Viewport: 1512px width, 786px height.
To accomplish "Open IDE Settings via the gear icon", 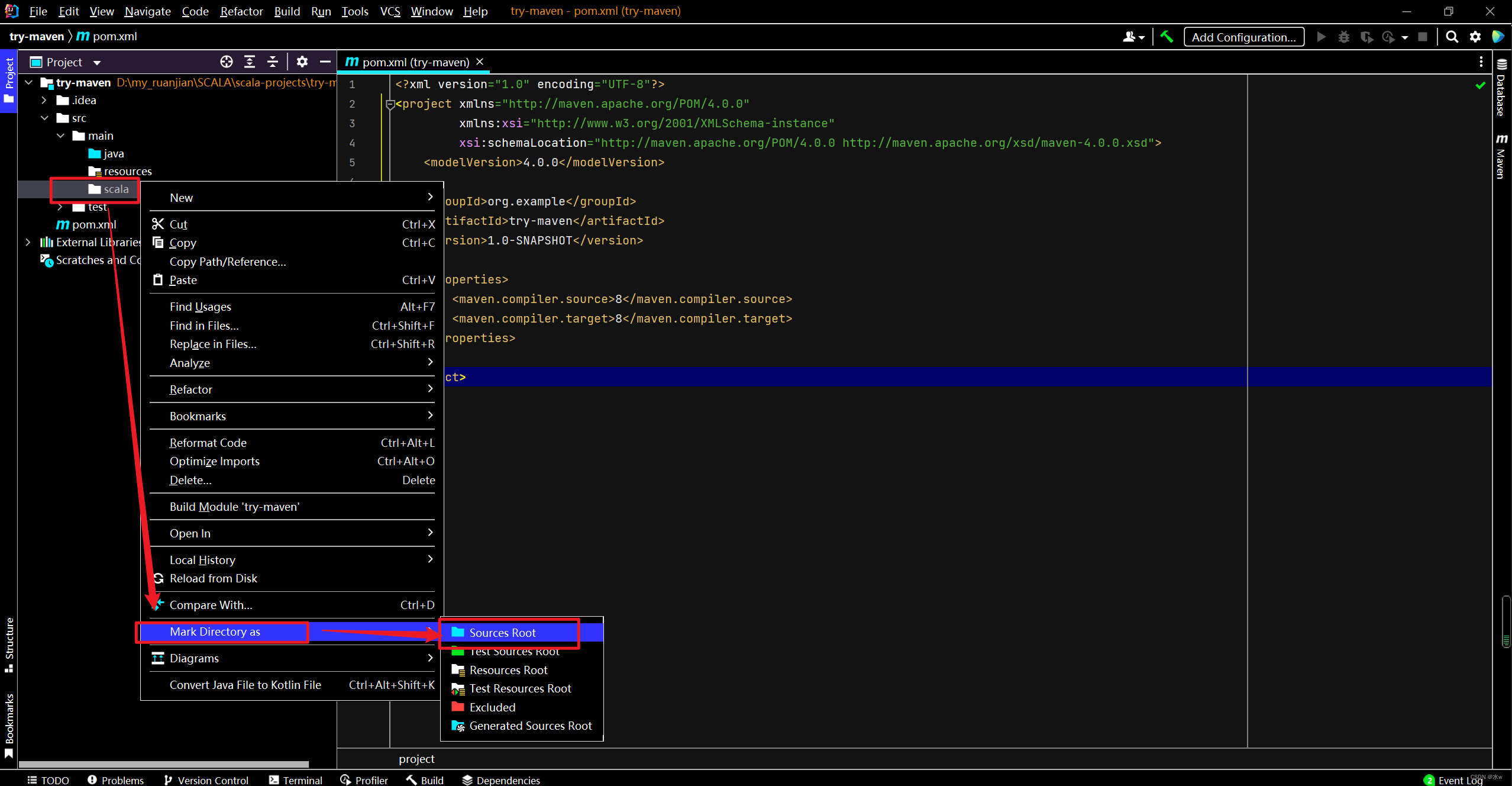I will click(1475, 37).
